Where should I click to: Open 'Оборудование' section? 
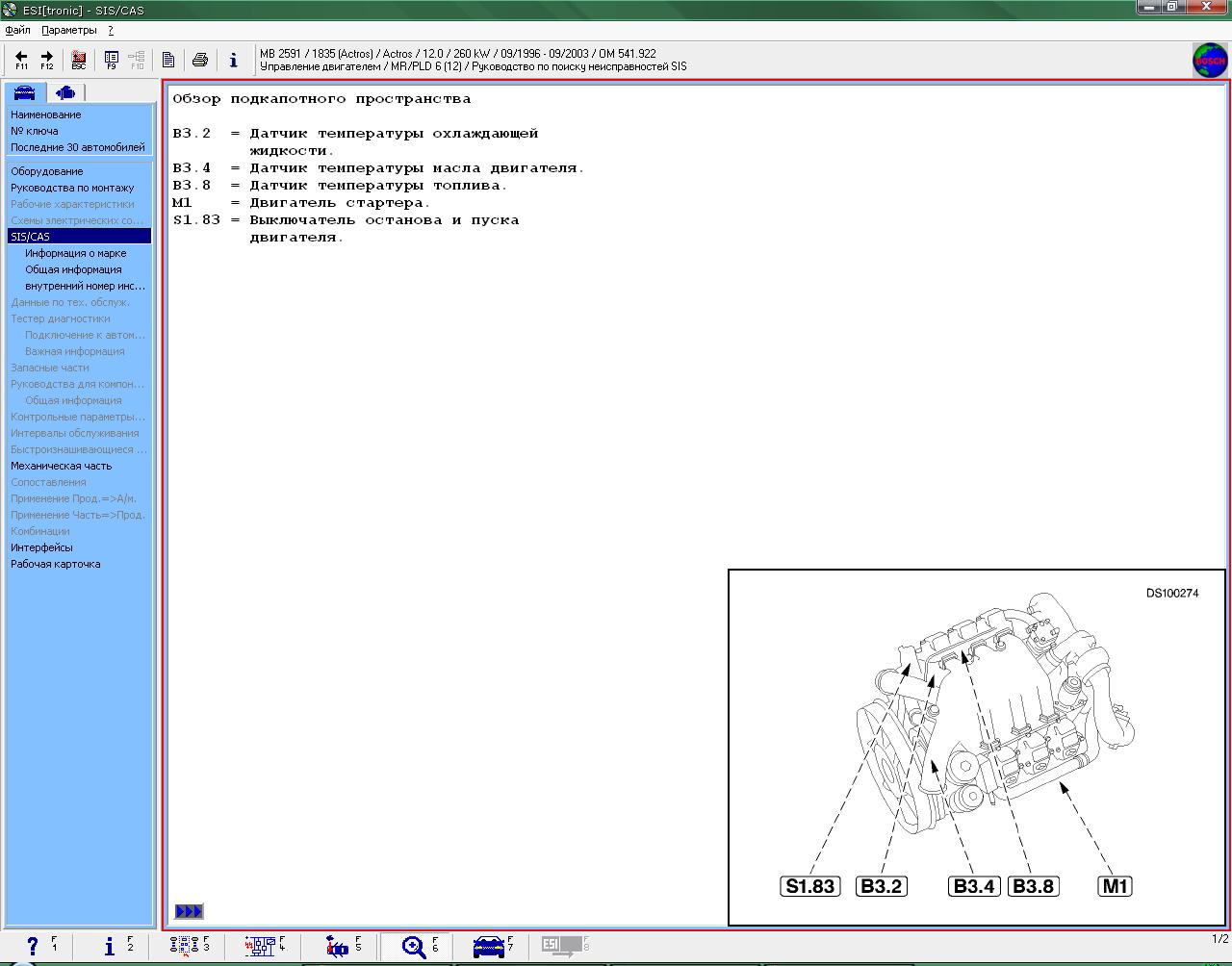click(47, 171)
